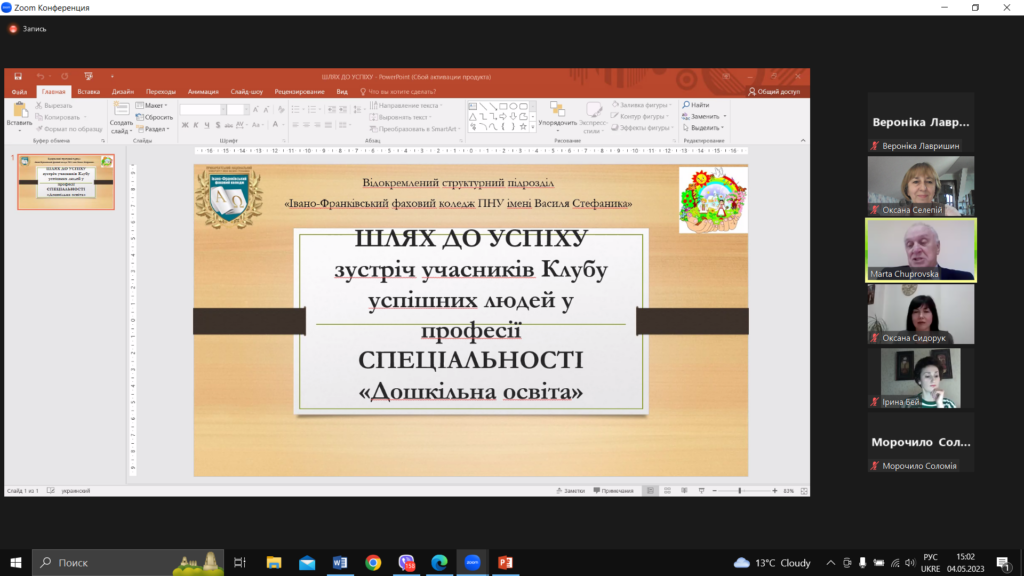Image resolution: width=1024 pixels, height=576 pixels.
Task: Click the Google Chrome taskbar icon
Action: tap(373, 563)
